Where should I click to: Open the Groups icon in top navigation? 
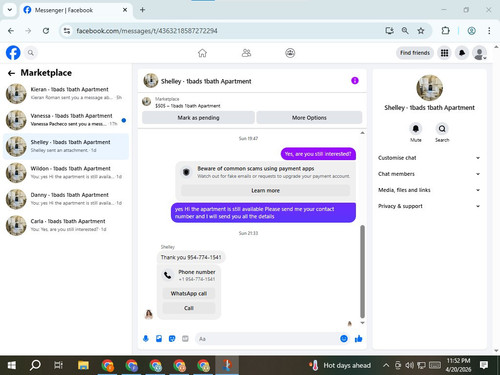290,53
